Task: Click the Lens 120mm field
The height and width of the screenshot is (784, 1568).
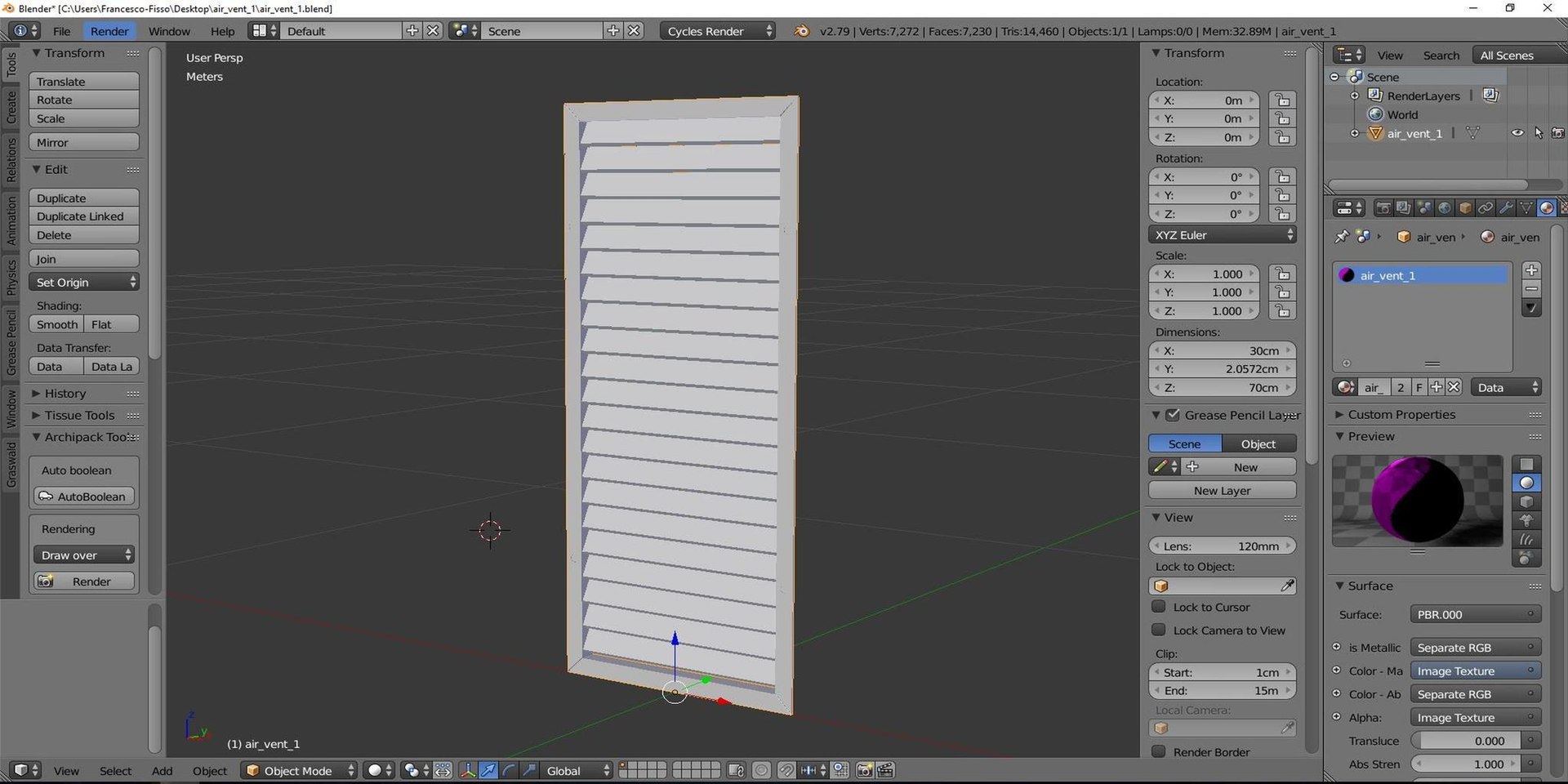Action: tap(1223, 546)
